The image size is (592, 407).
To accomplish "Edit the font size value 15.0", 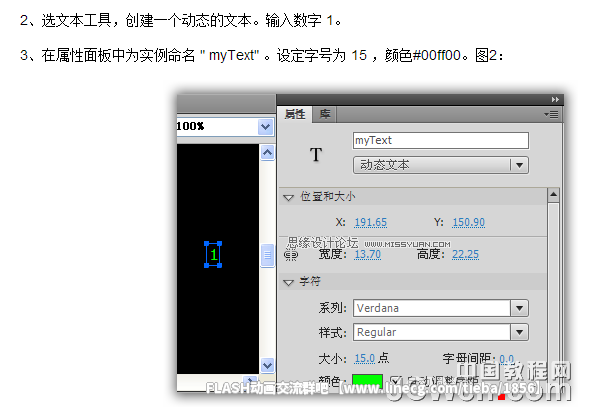I will (364, 358).
